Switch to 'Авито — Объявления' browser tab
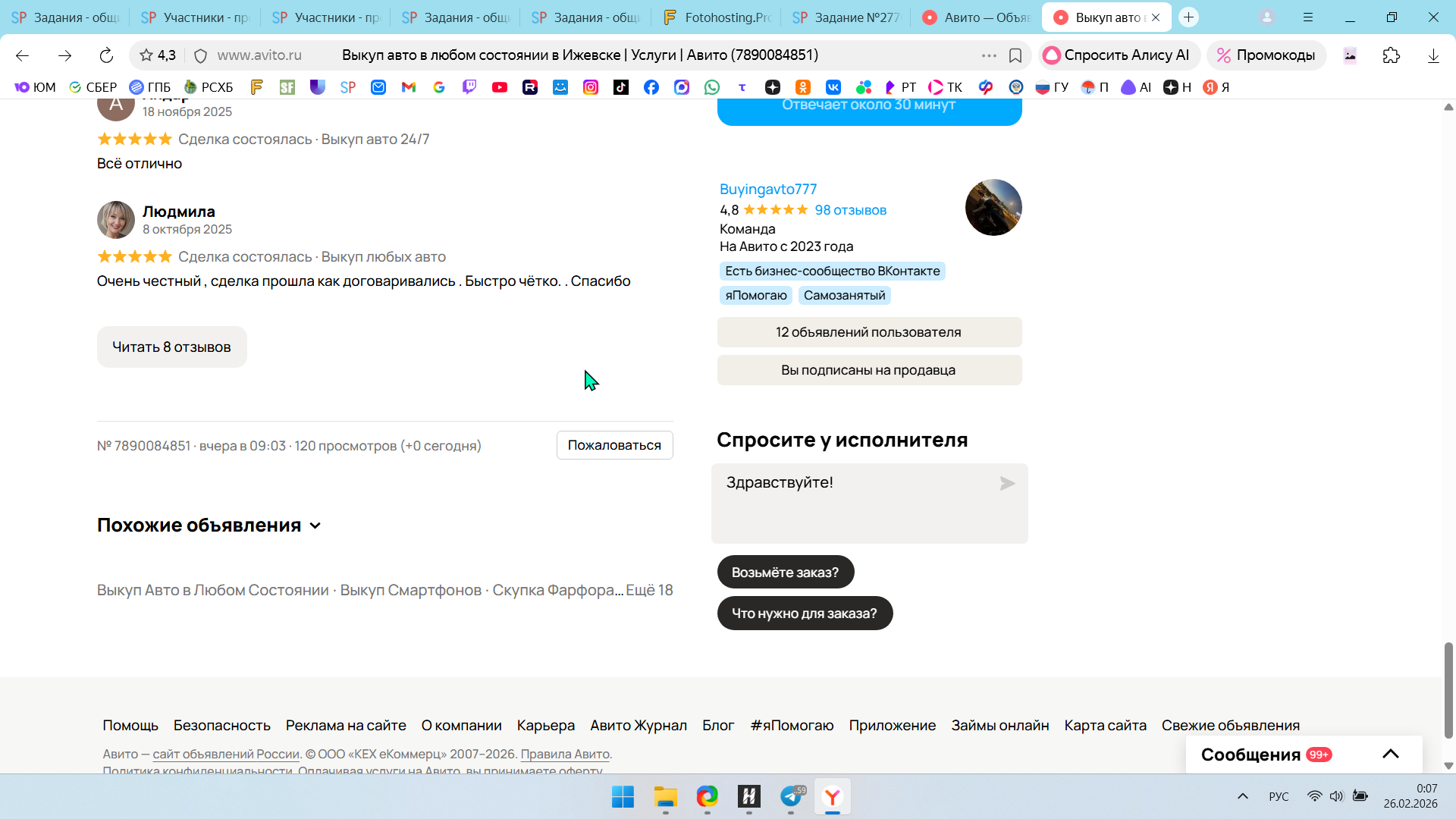 pos(977,17)
